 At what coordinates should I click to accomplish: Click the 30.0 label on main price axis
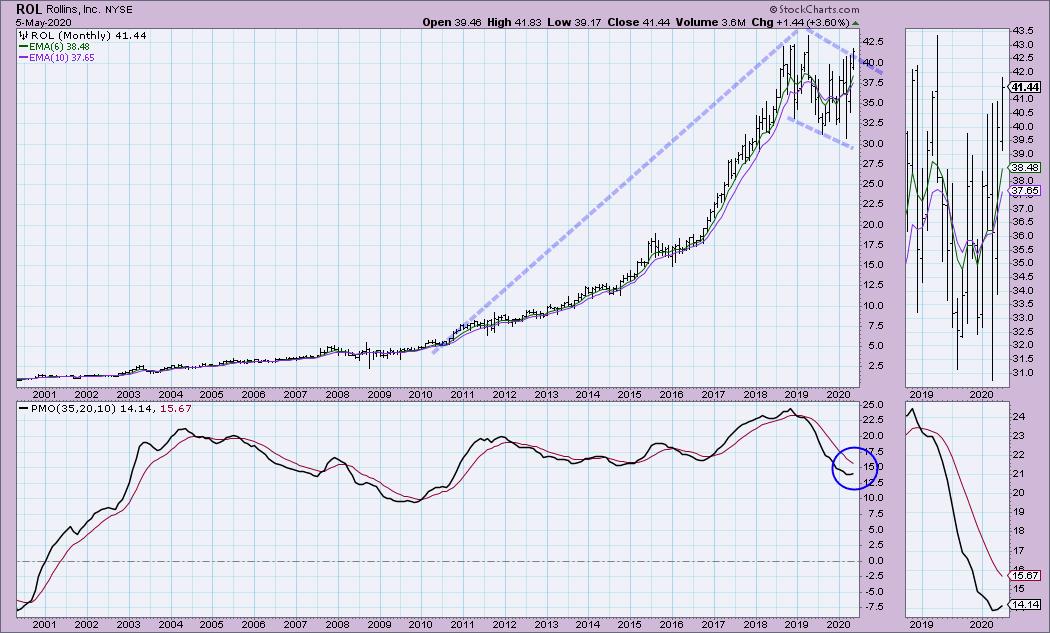873,143
